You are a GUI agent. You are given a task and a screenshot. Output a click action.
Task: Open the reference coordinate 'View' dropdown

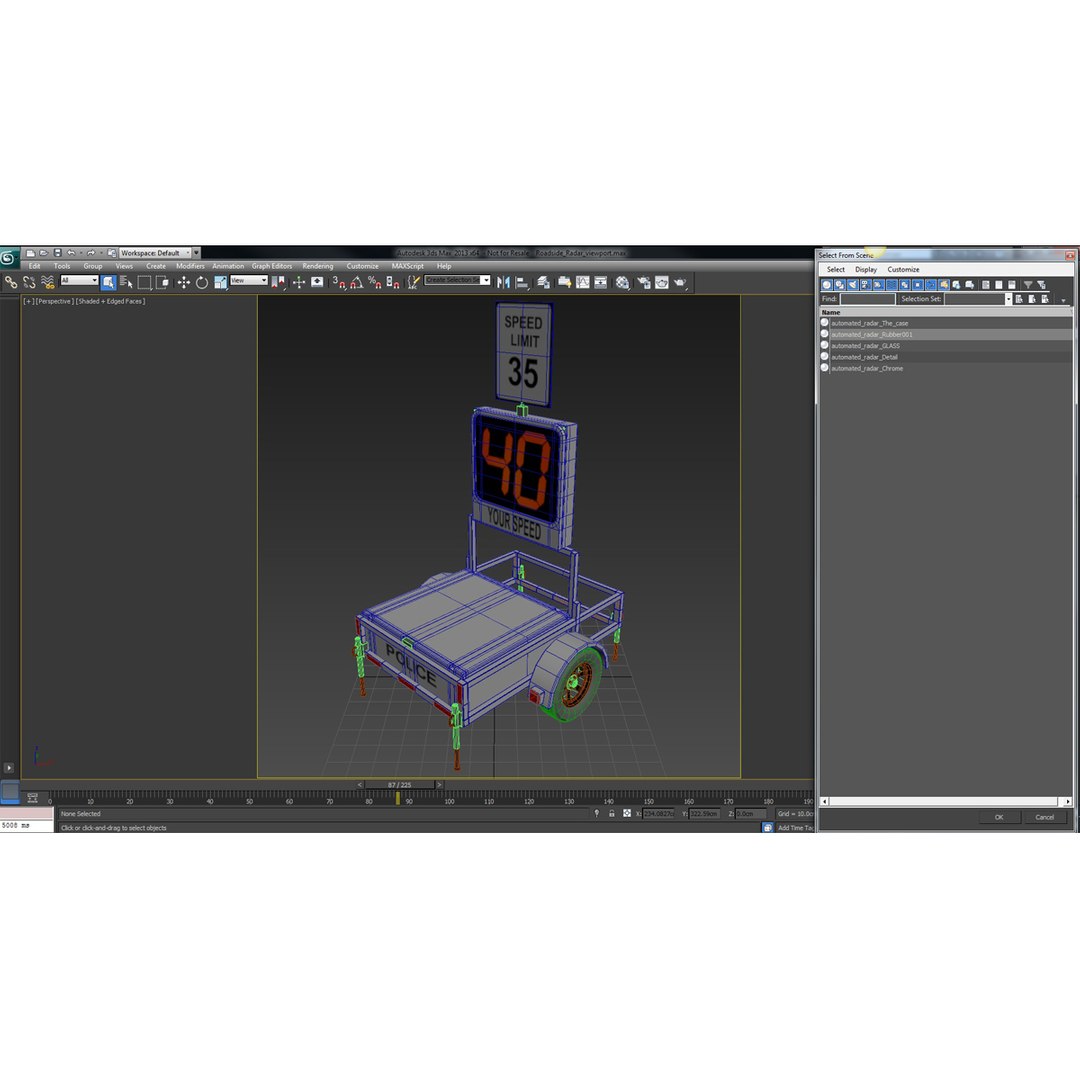249,280
